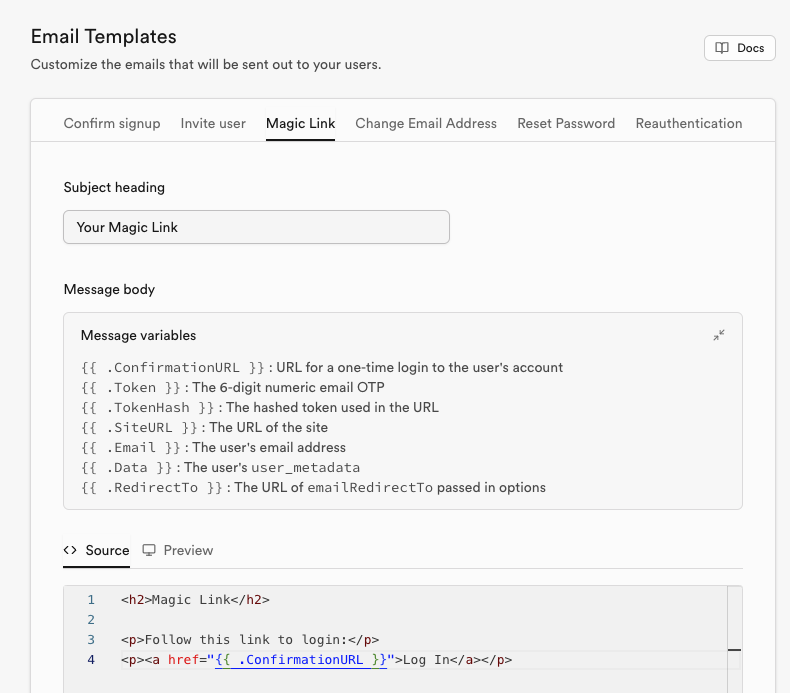Click the code editor minimap scrollbar
Viewport: 790px width, 693px height.
click(x=734, y=640)
